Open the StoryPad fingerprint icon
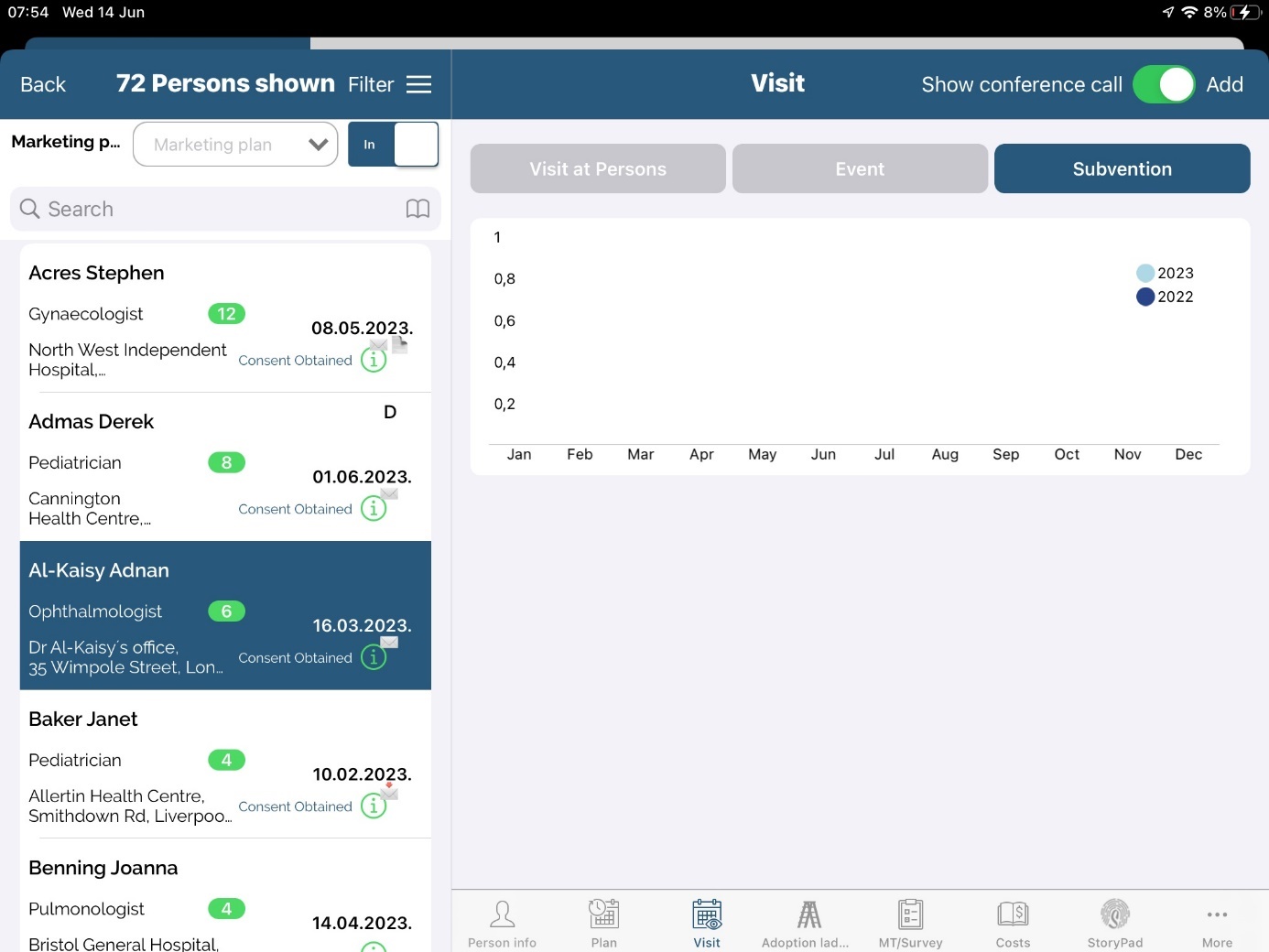The width and height of the screenshot is (1269, 952). click(1114, 914)
